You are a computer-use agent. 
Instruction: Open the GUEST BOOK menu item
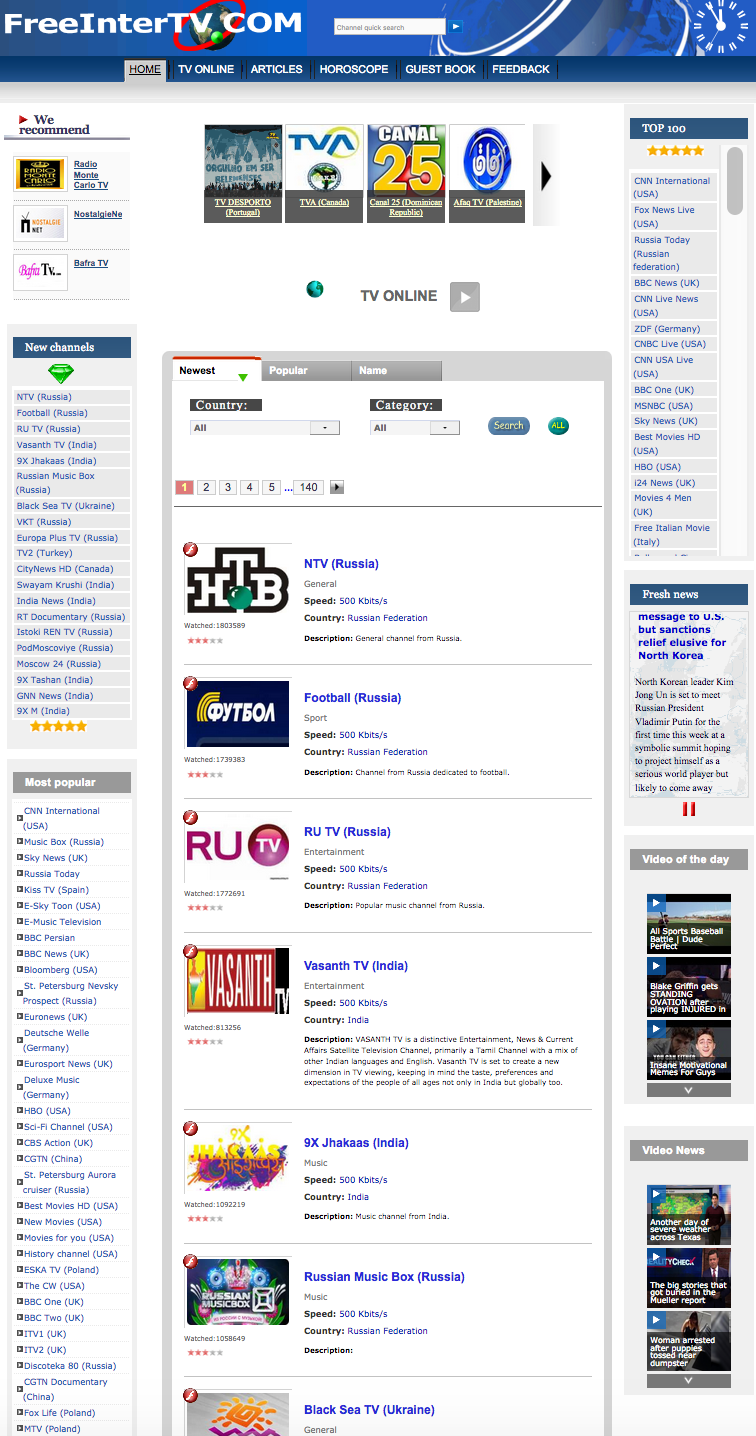[x=441, y=70]
